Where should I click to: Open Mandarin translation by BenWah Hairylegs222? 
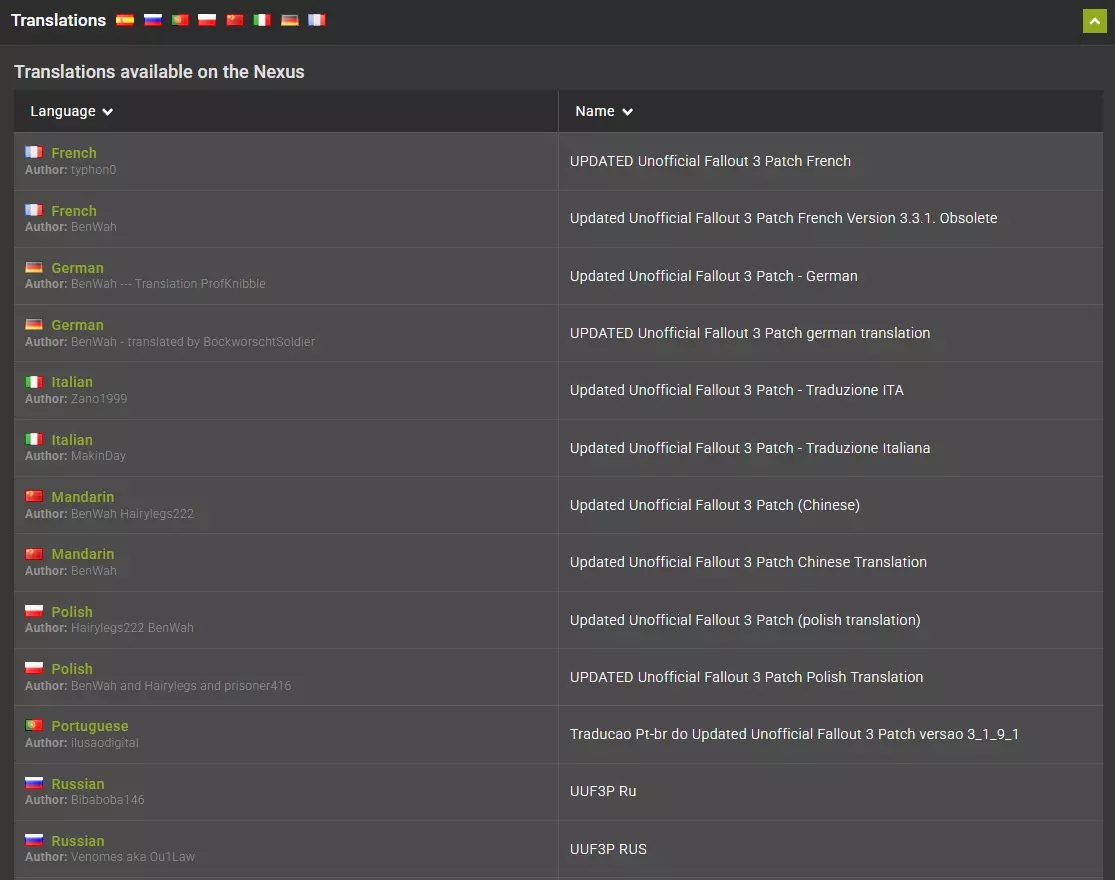click(82, 497)
